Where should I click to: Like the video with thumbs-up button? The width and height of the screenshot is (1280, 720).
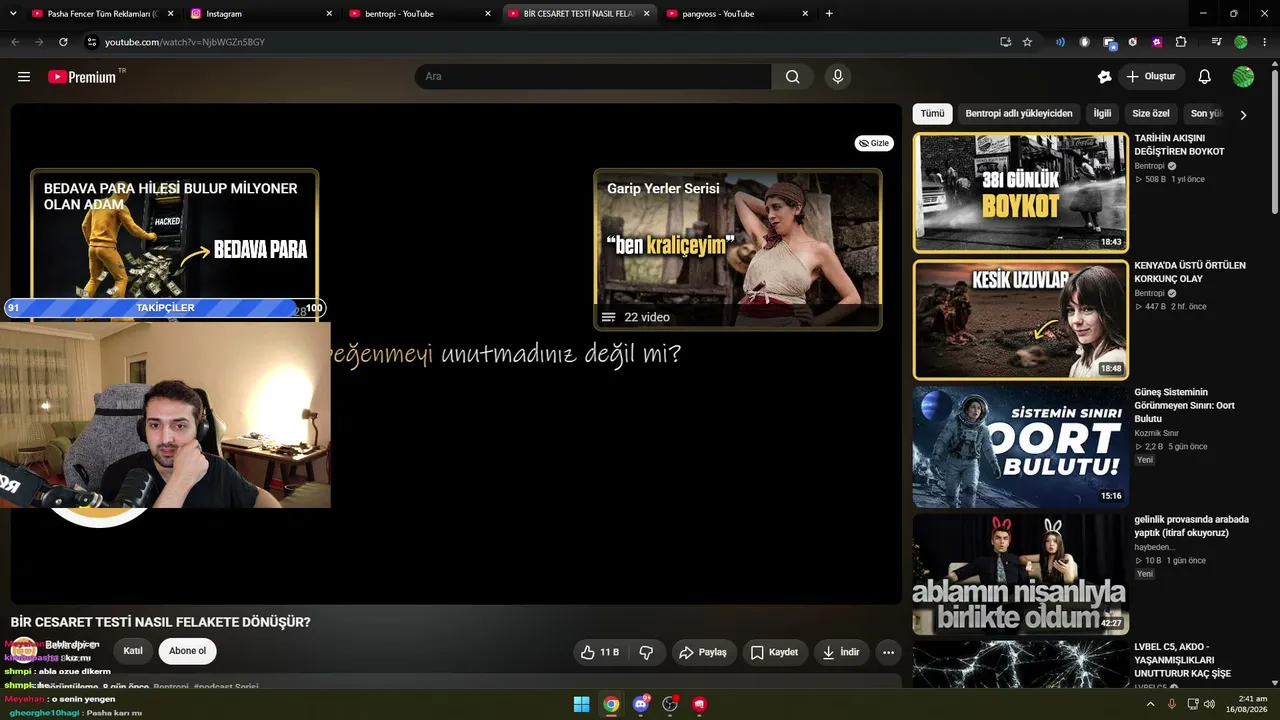[599, 652]
